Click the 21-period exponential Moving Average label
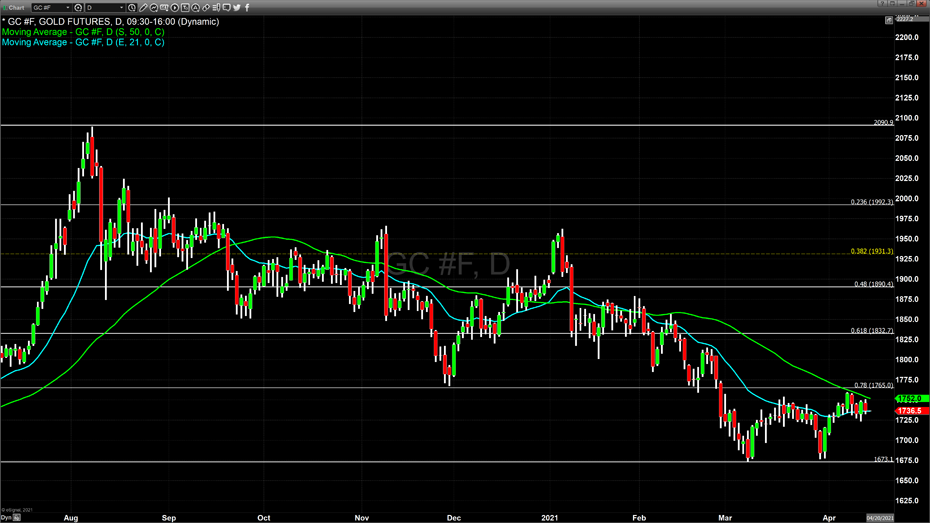The height and width of the screenshot is (523, 930). click(83, 42)
